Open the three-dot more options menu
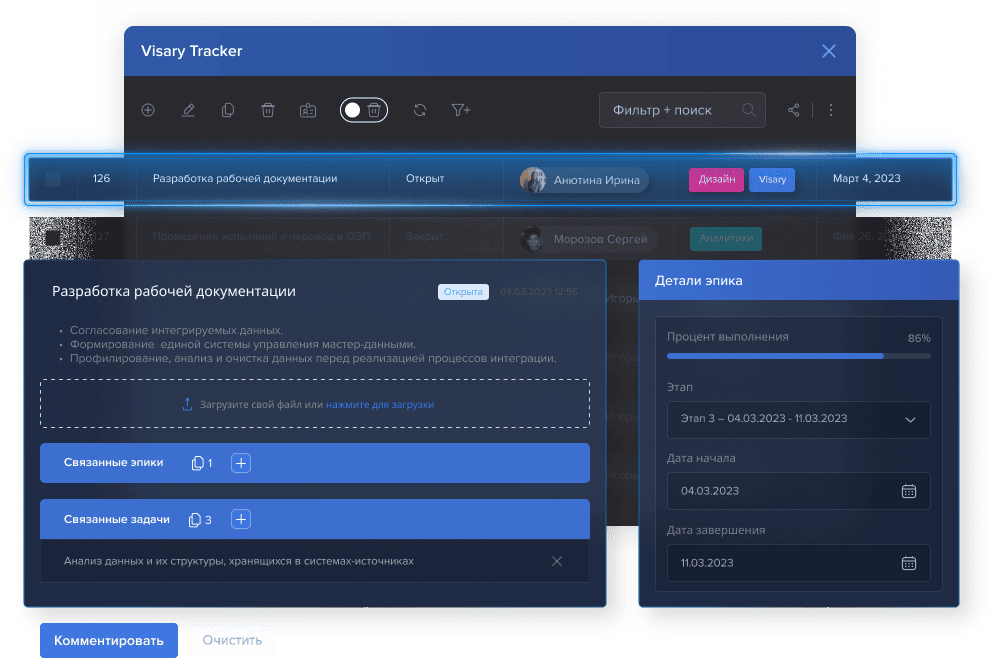The height and width of the screenshot is (658, 994). (x=830, y=110)
